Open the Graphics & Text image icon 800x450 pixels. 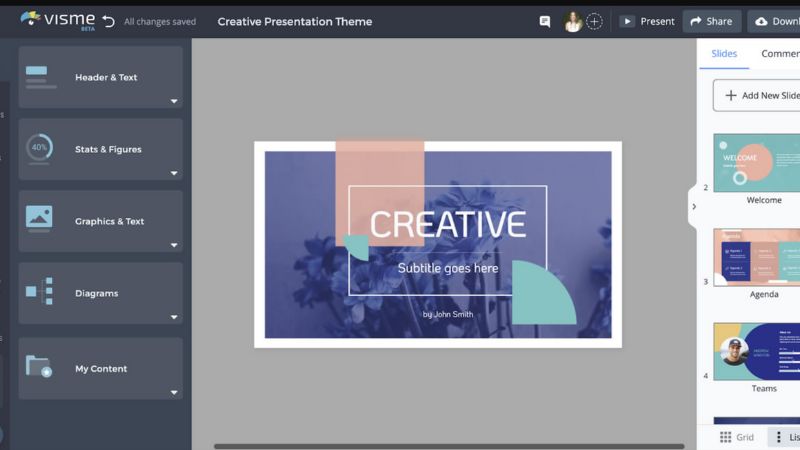click(x=39, y=219)
